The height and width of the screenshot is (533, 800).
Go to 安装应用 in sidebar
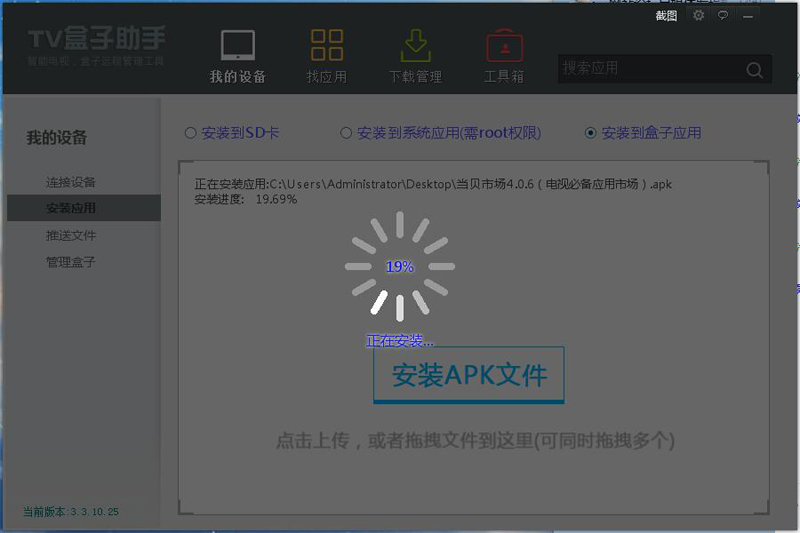(x=84, y=208)
